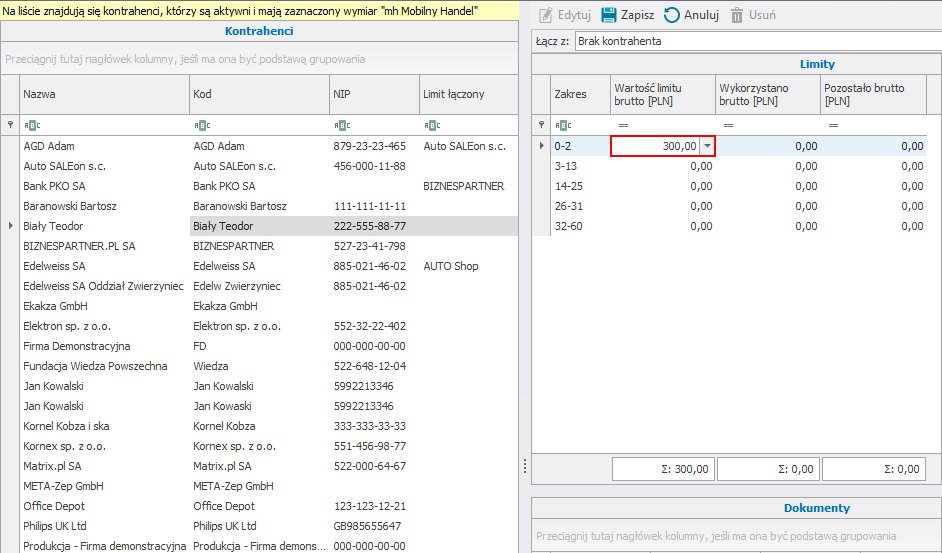Open filter condition icon under Nazwa column
This screenshot has width=942, height=553.
pos(32,126)
